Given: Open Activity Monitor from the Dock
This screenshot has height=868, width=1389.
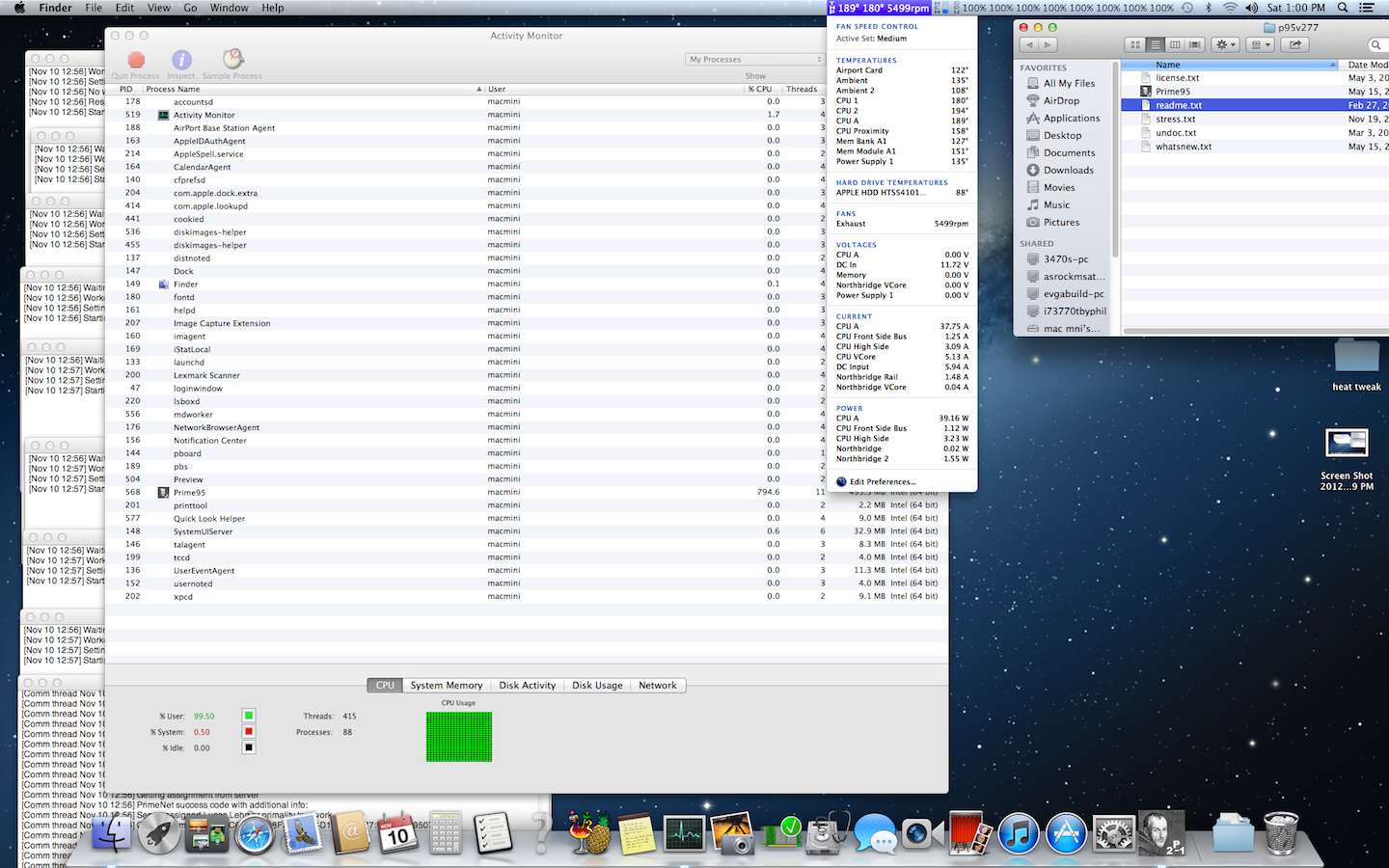Looking at the screenshot, I should click(x=684, y=834).
